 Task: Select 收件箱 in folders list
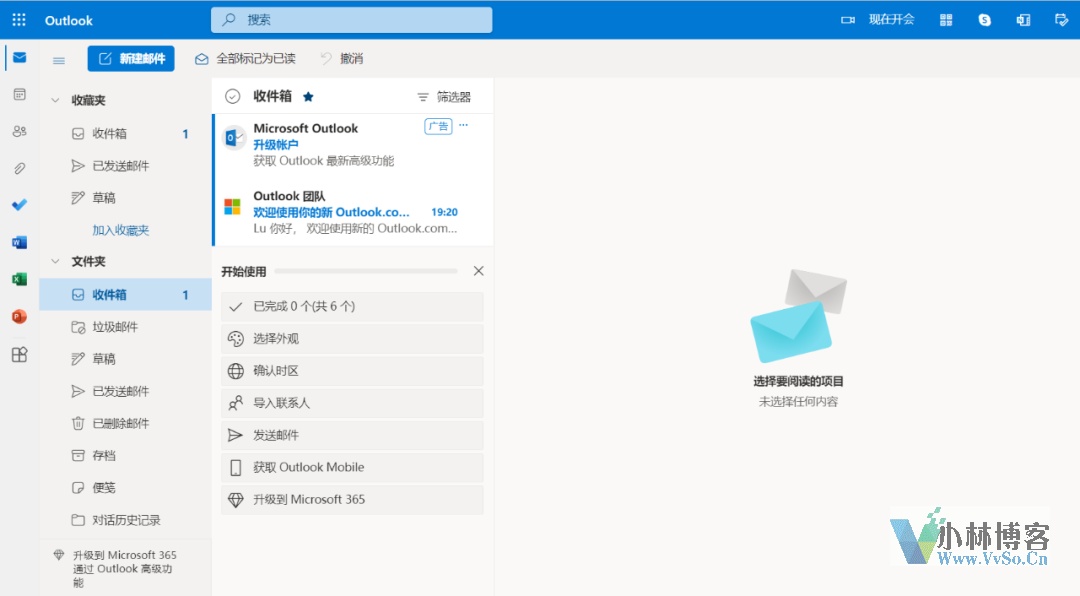point(125,295)
